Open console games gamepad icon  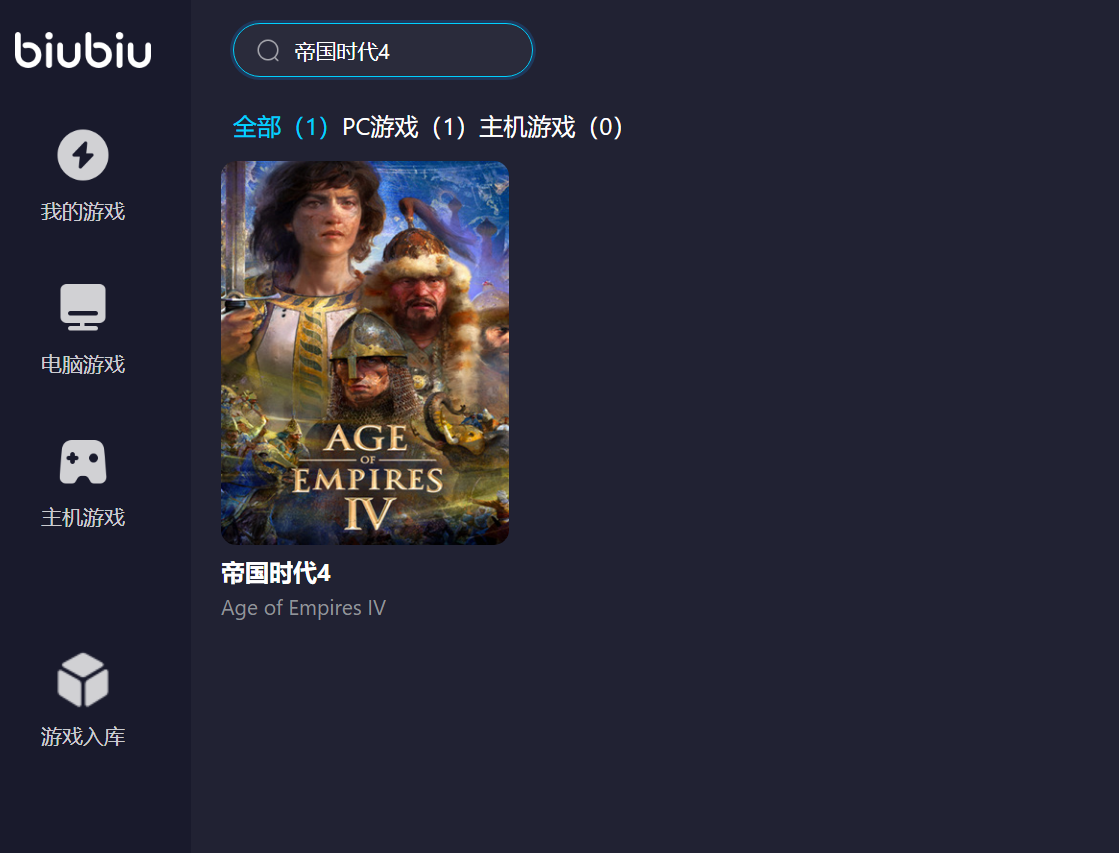point(83,462)
